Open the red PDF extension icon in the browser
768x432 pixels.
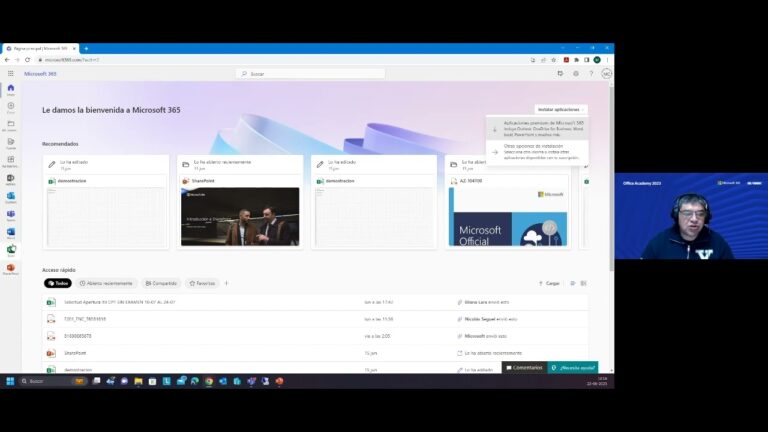566,60
